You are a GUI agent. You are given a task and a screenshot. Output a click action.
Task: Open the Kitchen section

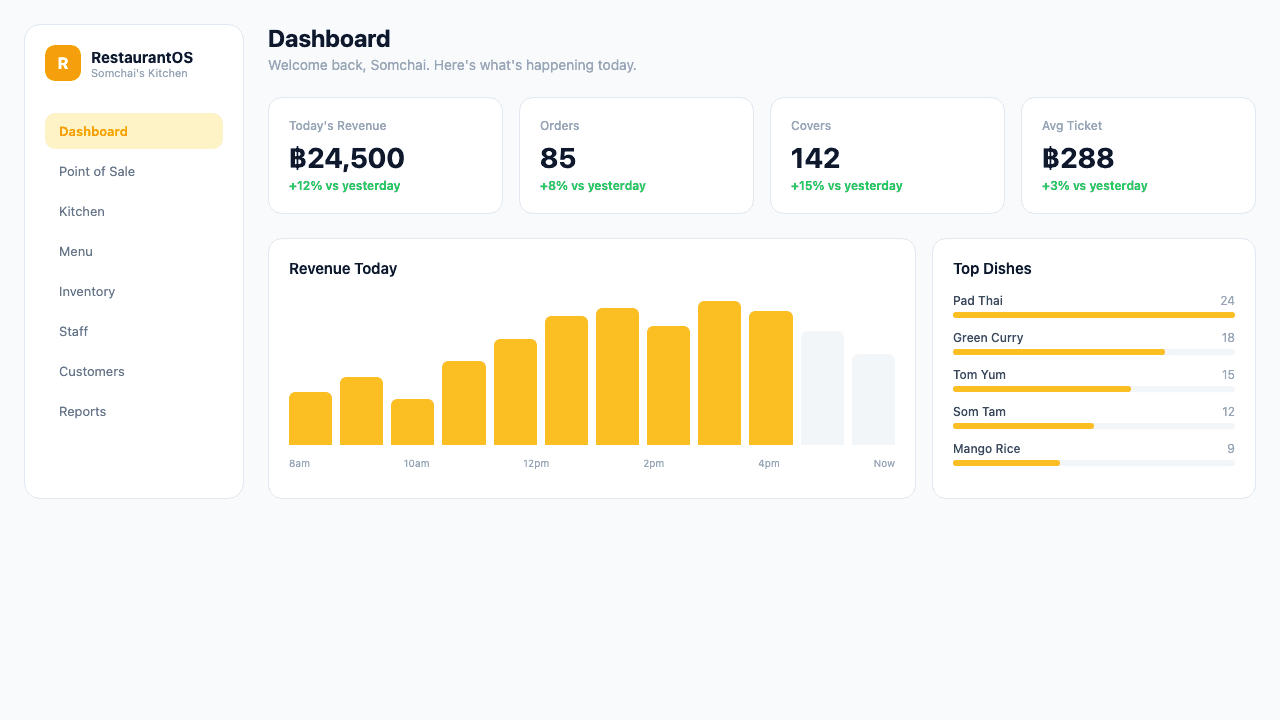click(x=134, y=211)
